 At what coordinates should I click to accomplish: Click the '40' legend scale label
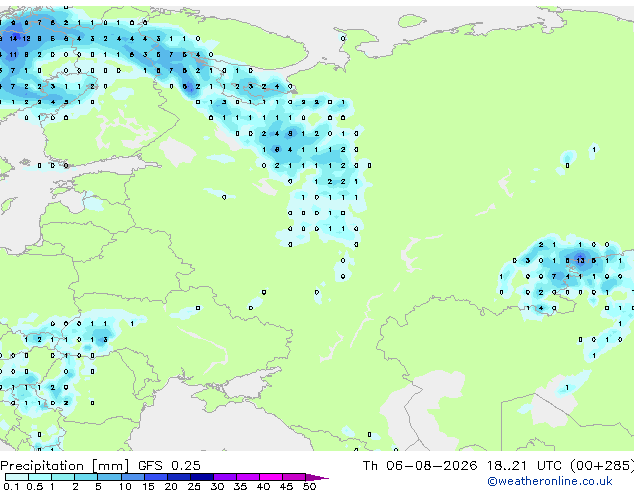pos(263,486)
